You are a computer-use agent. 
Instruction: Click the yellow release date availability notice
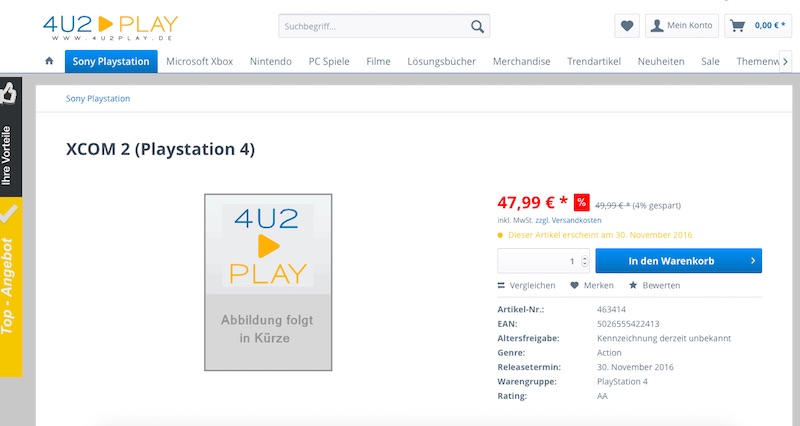[595, 235]
